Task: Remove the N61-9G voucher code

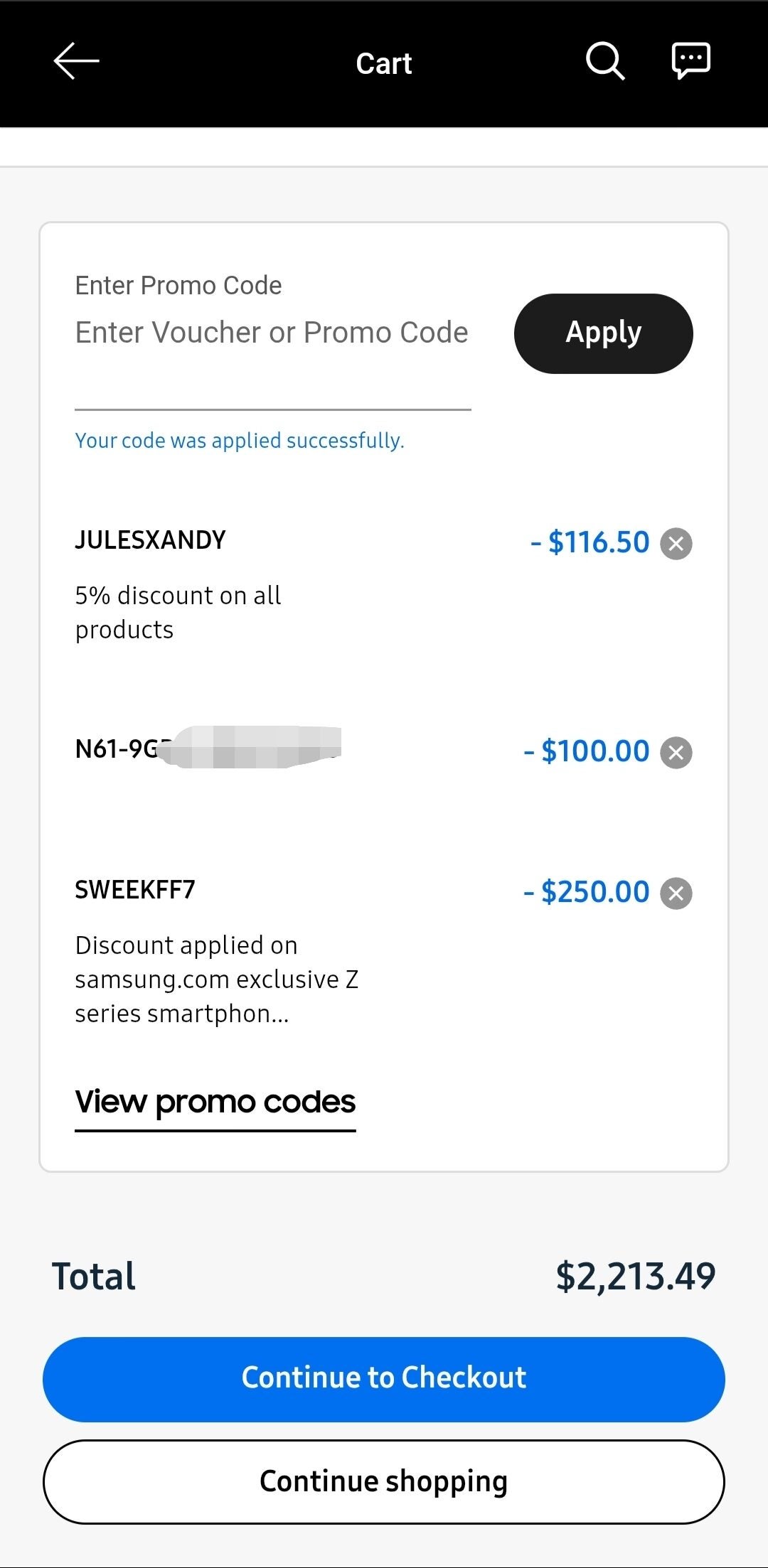Action: (x=676, y=753)
